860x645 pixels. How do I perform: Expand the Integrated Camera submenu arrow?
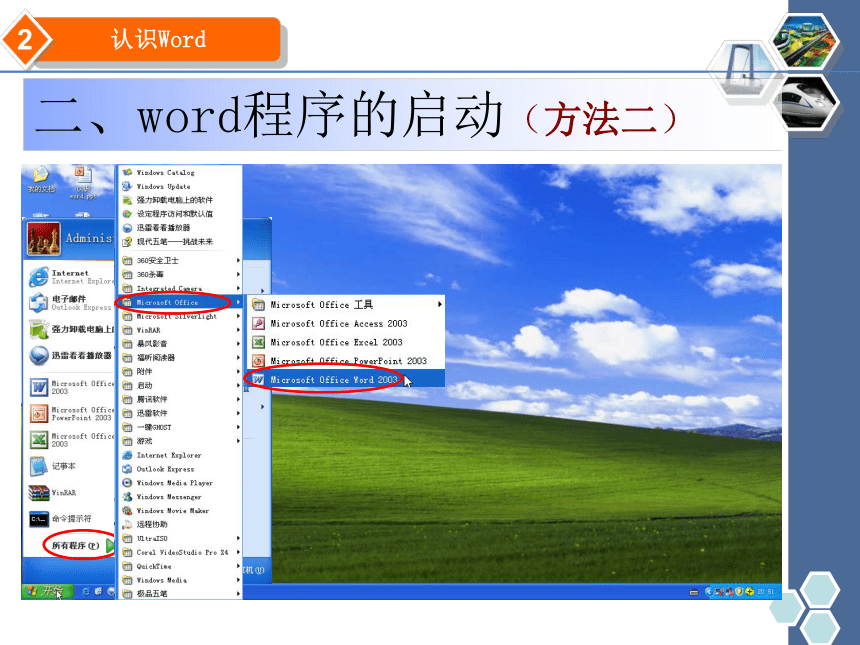coord(238,288)
